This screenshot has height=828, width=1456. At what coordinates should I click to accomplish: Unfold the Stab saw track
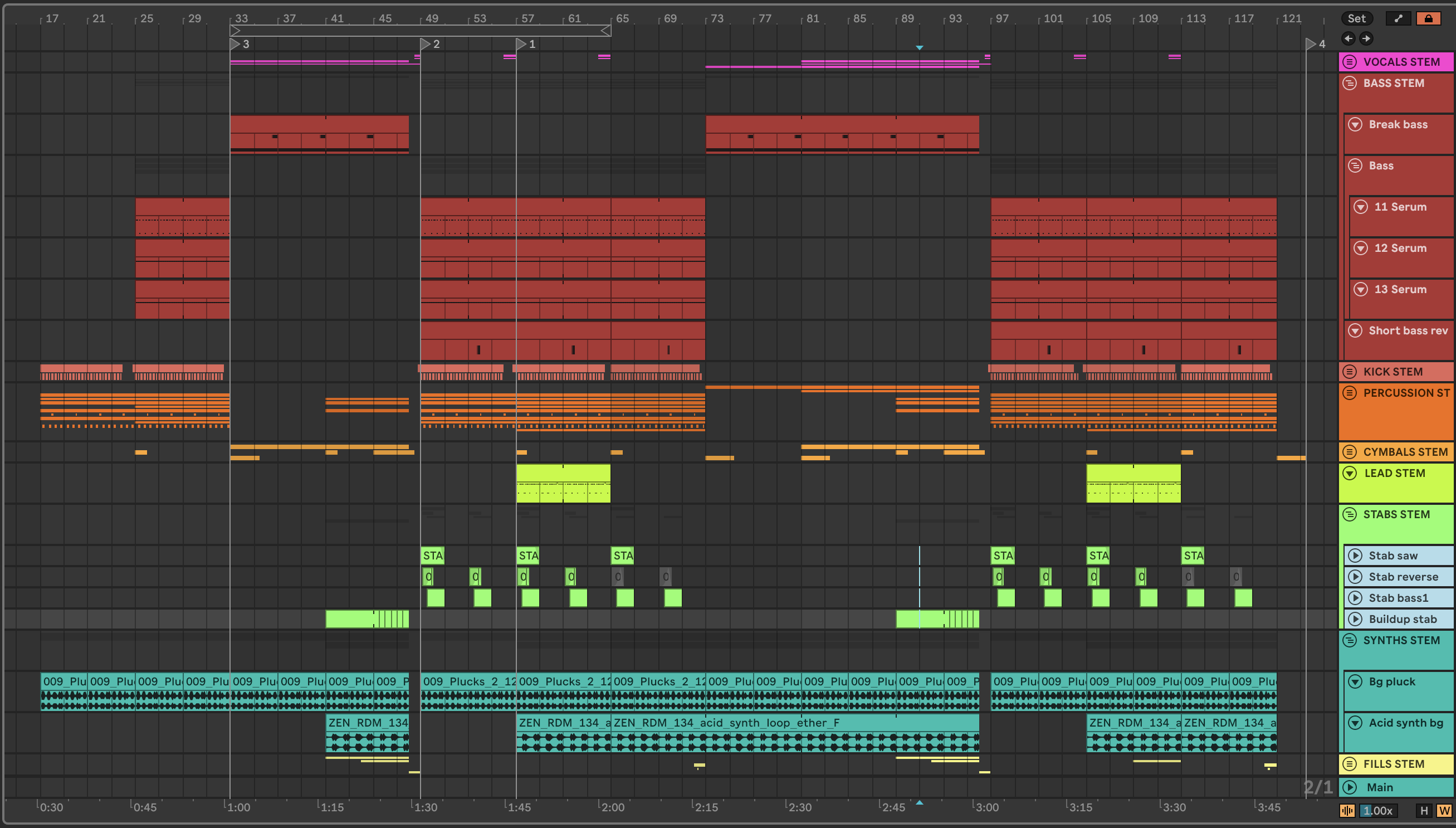coord(1355,556)
